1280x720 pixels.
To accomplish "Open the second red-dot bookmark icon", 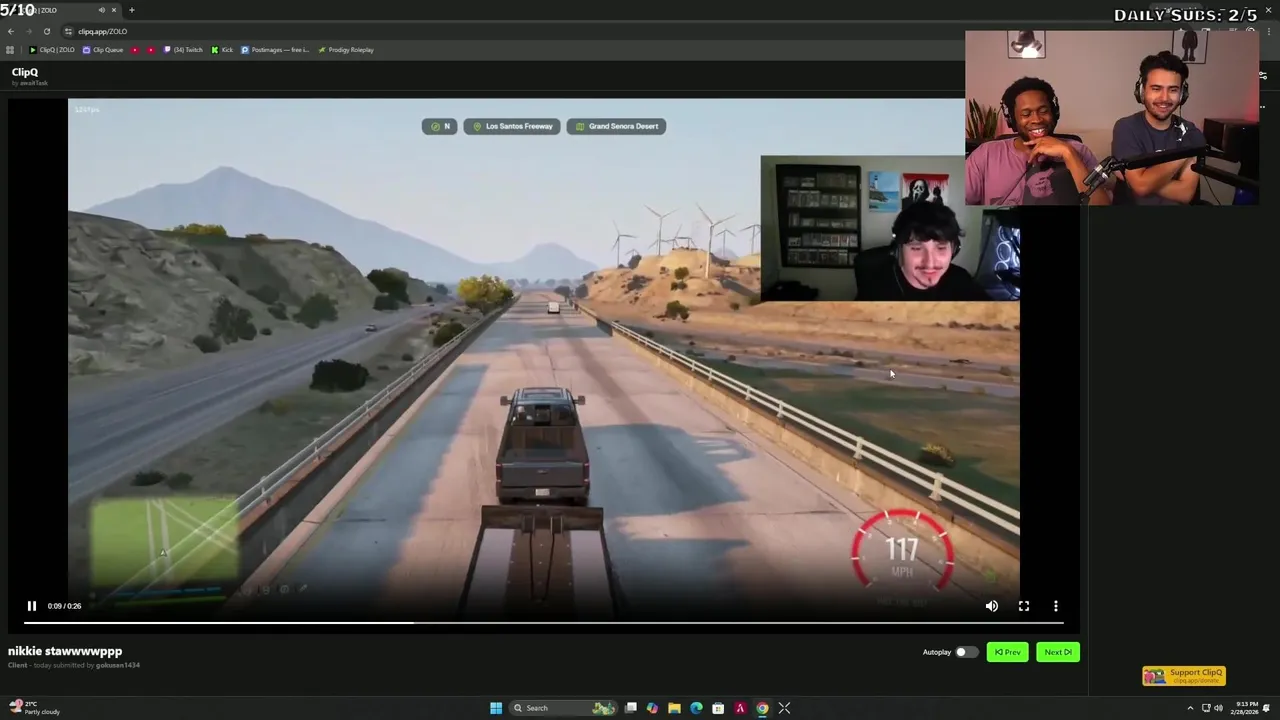I will point(152,50).
